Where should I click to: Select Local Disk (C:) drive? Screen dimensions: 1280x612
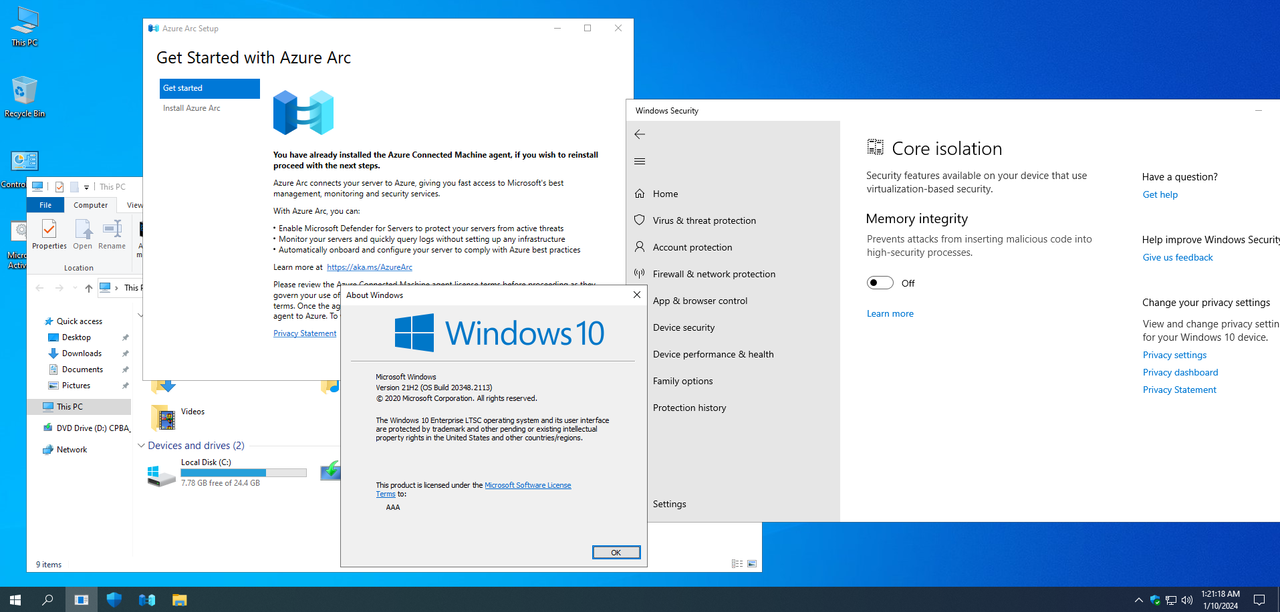point(227,472)
